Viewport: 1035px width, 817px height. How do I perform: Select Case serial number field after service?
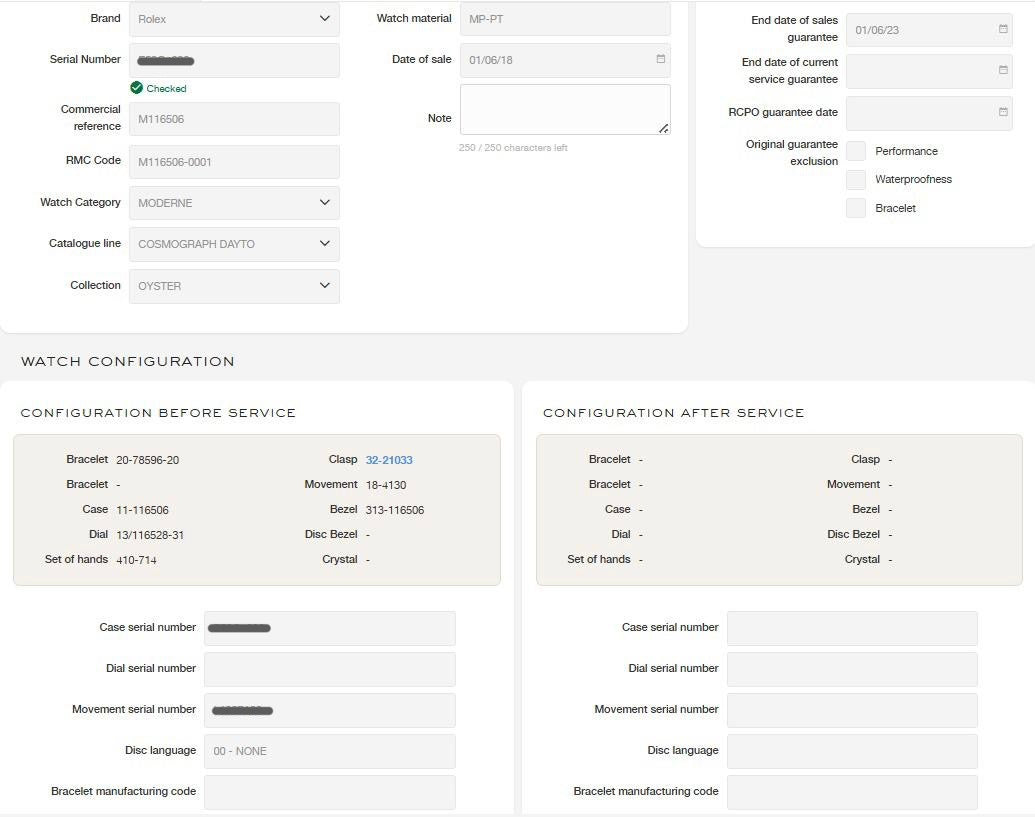tap(851, 628)
